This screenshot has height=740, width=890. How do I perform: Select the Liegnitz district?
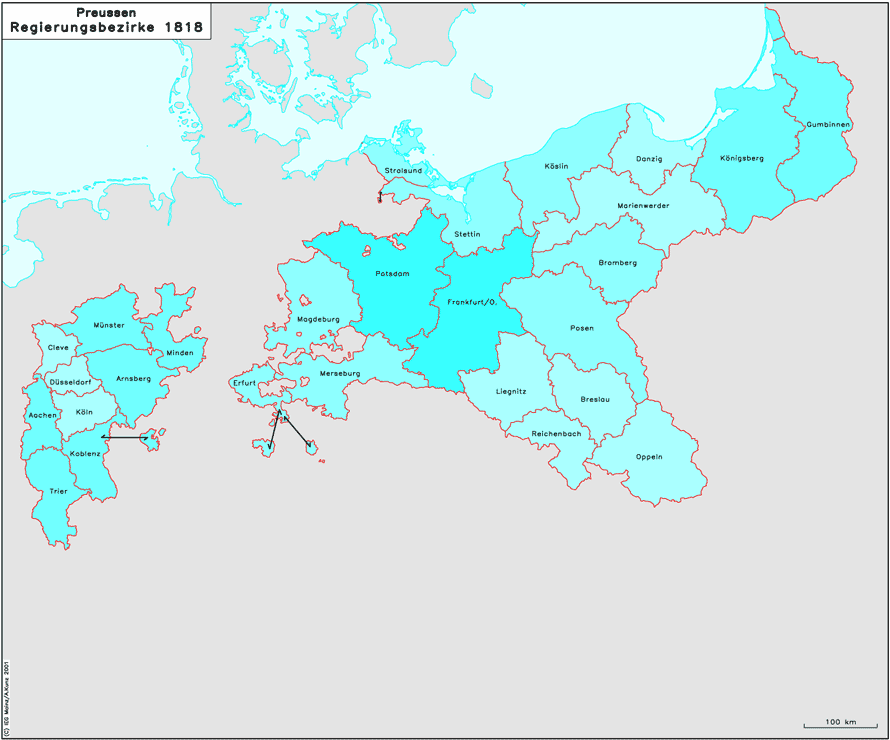tap(510, 391)
